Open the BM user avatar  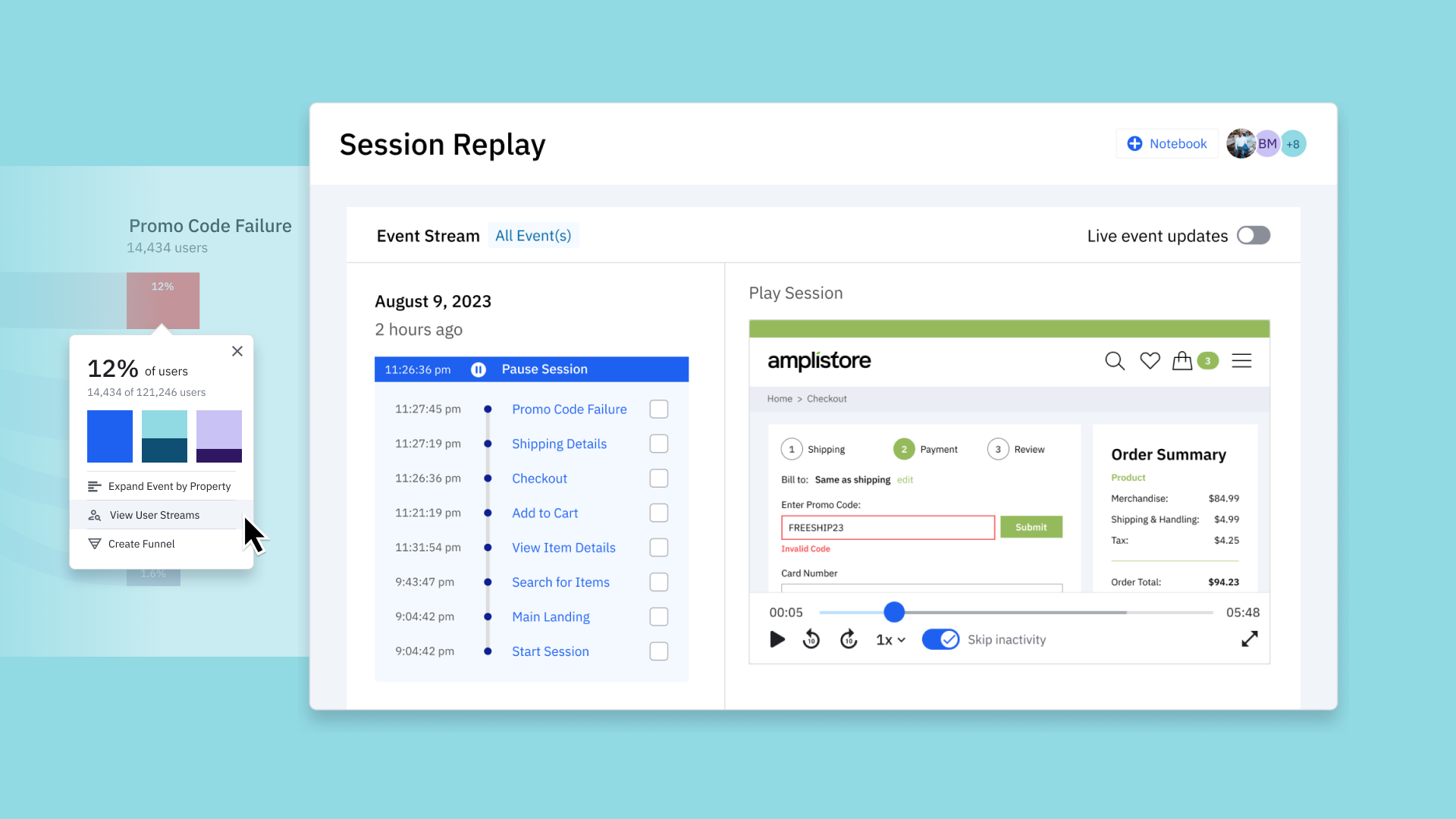(x=1267, y=143)
